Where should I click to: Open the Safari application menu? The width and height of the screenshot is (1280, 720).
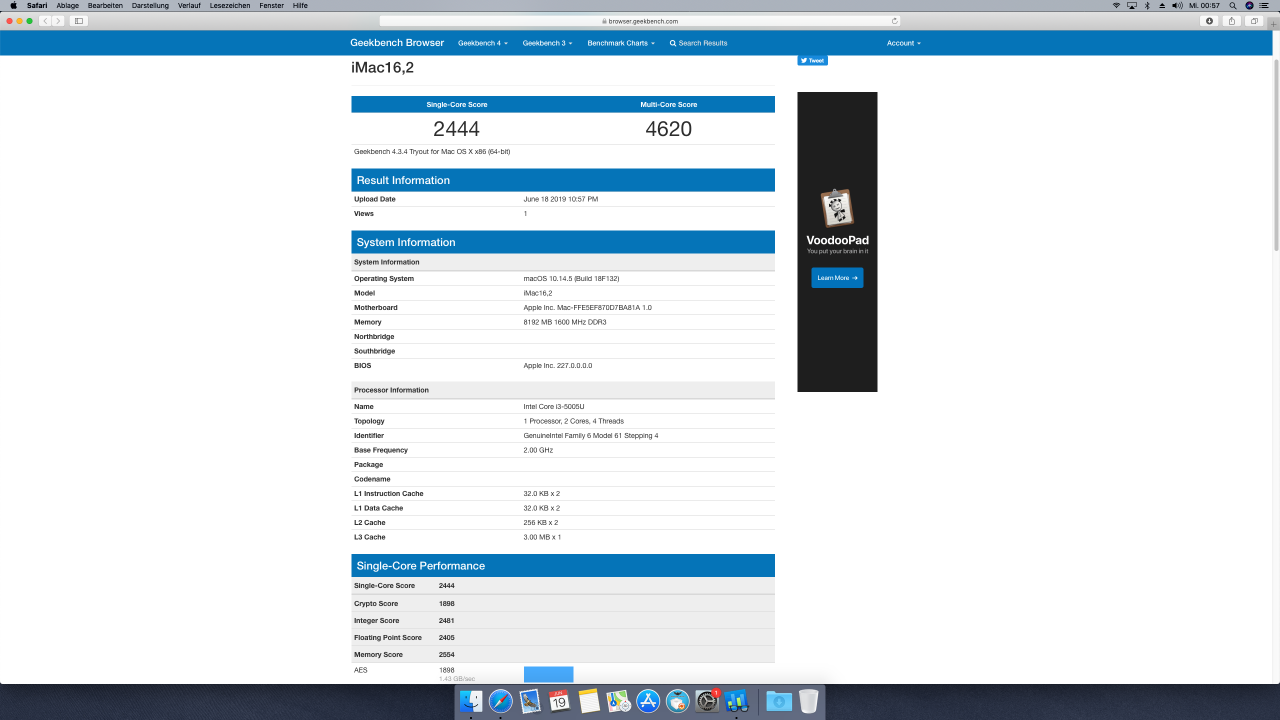click(x=37, y=5)
